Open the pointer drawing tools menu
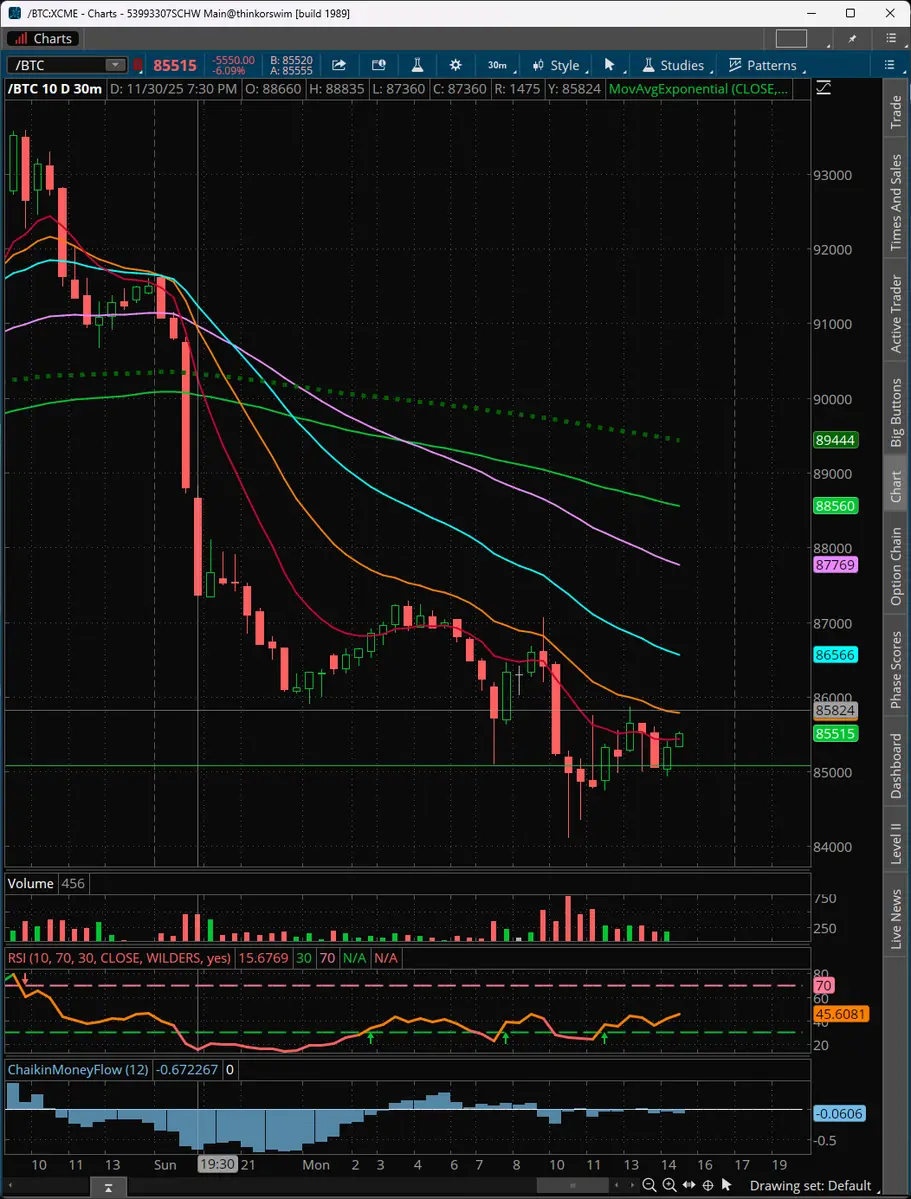Screen dimensions: 911x1199 (x=611, y=66)
